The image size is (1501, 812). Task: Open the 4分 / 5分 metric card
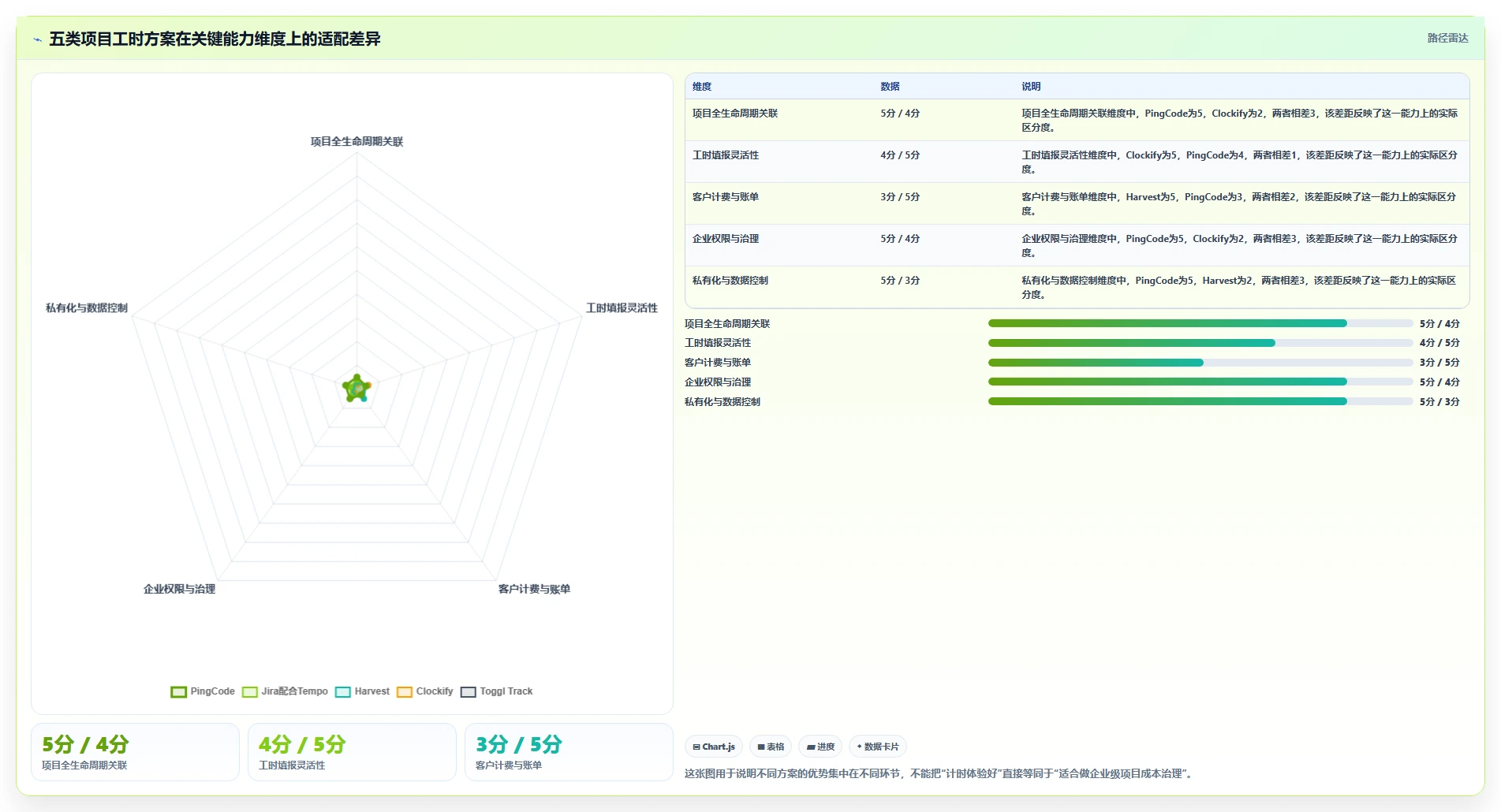[x=352, y=752]
